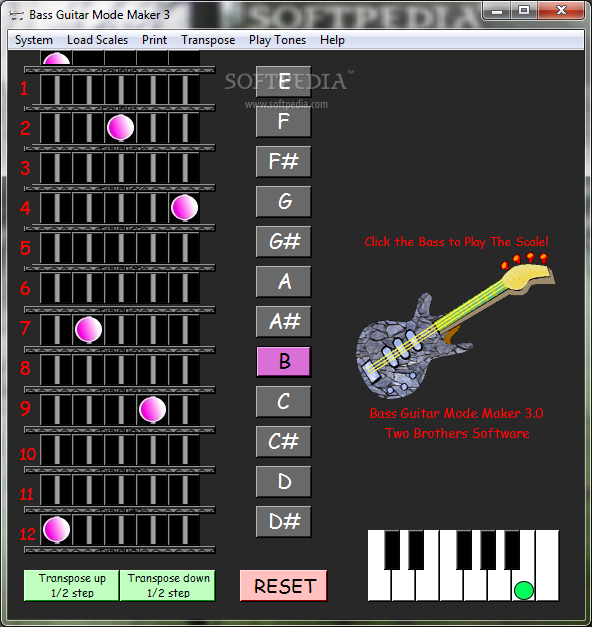Open the Load Scales menu
The width and height of the screenshot is (592, 627).
pyautogui.click(x=97, y=40)
